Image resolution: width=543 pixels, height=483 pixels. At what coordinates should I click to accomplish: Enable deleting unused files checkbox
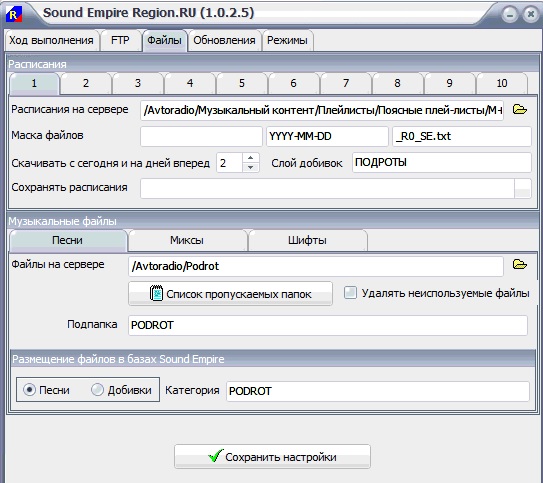click(350, 293)
